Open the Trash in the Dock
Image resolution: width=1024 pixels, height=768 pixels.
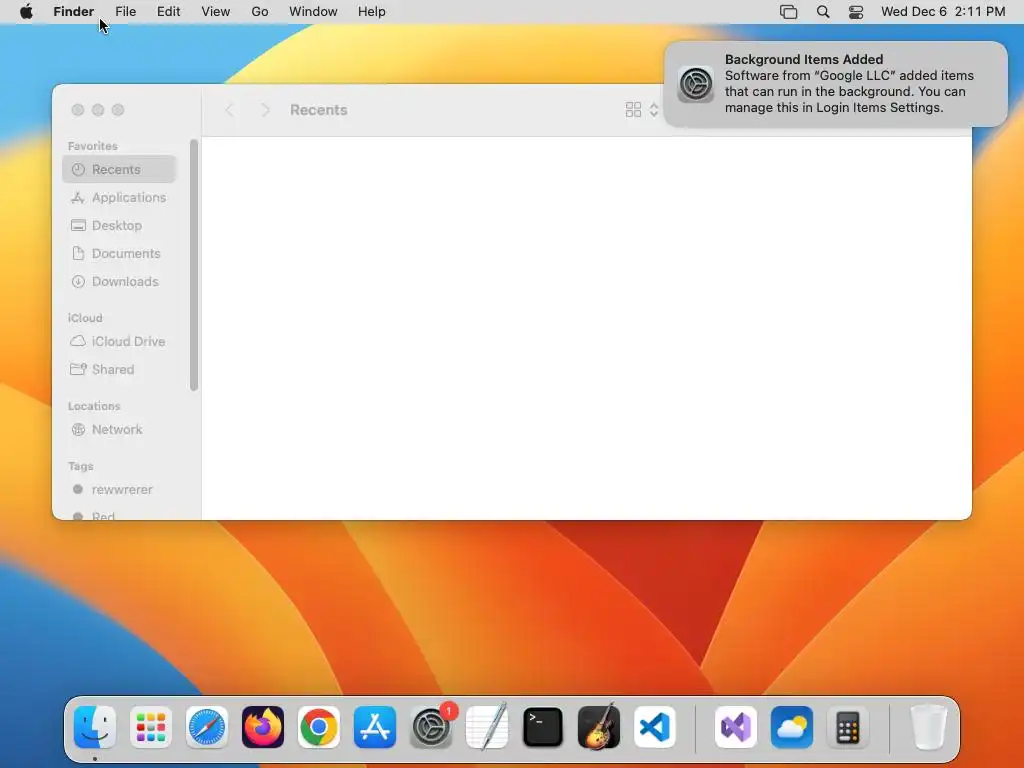point(929,727)
